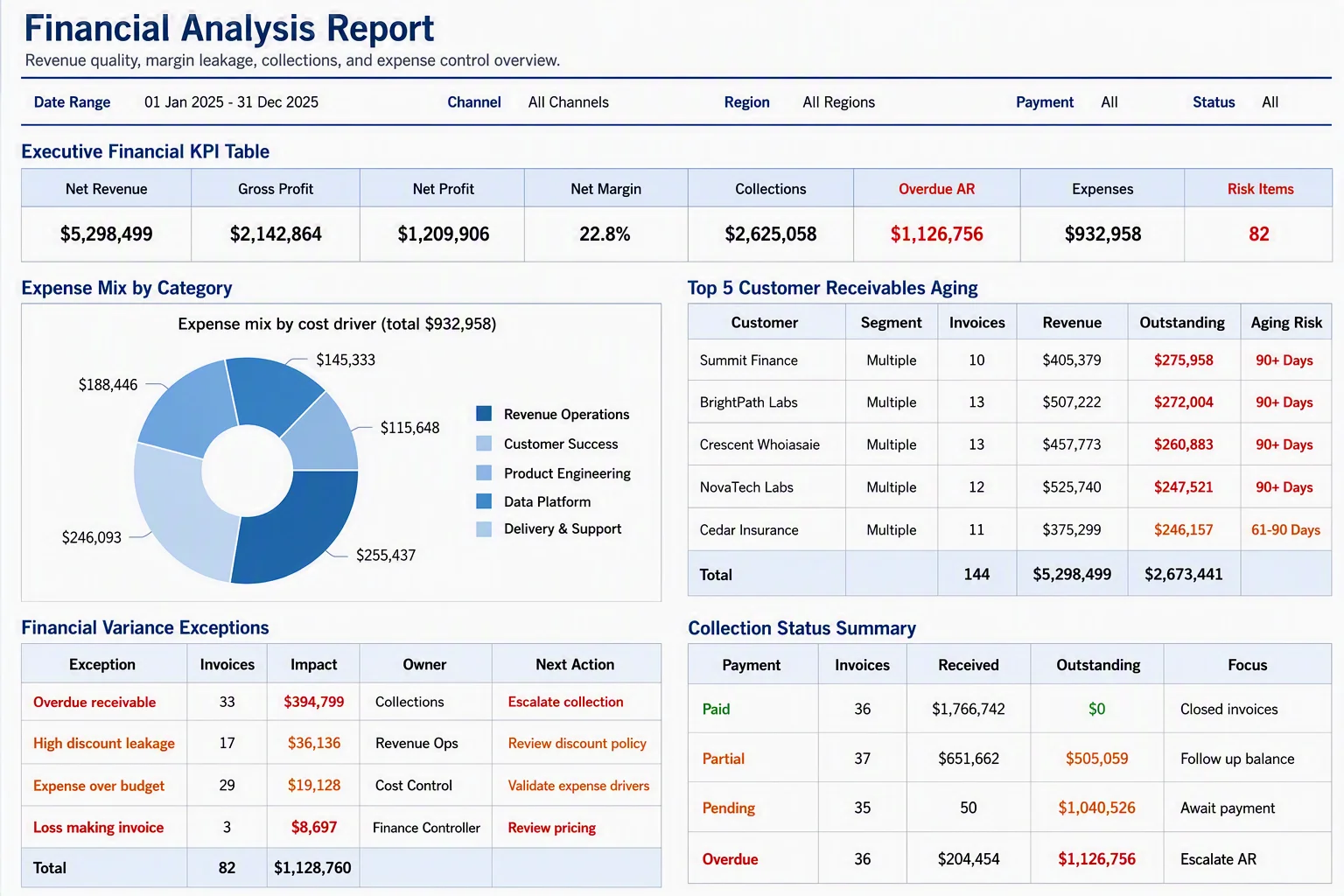Select the Crescent Whoiasaie customer name

(759, 444)
